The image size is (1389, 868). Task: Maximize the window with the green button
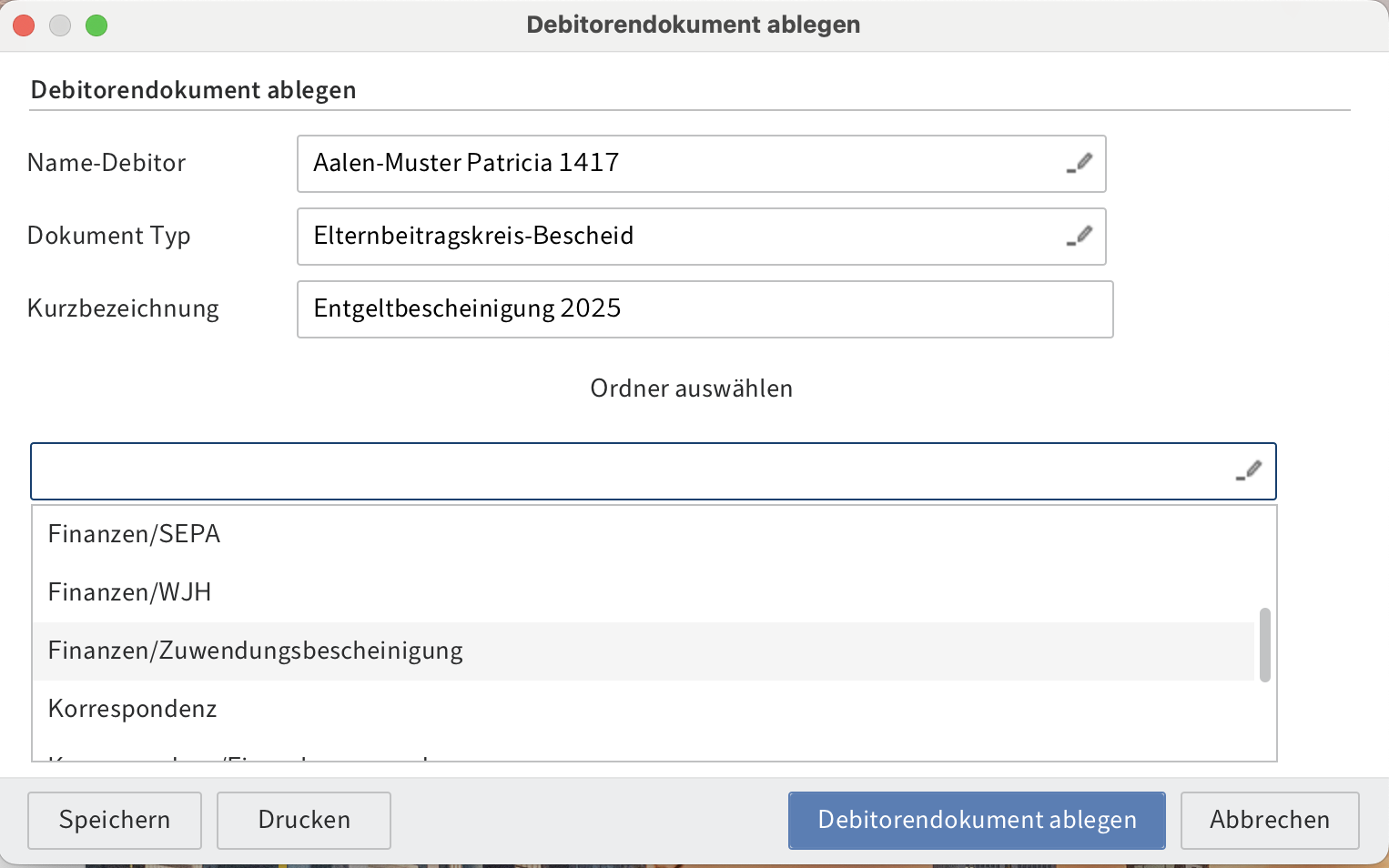pyautogui.click(x=96, y=25)
